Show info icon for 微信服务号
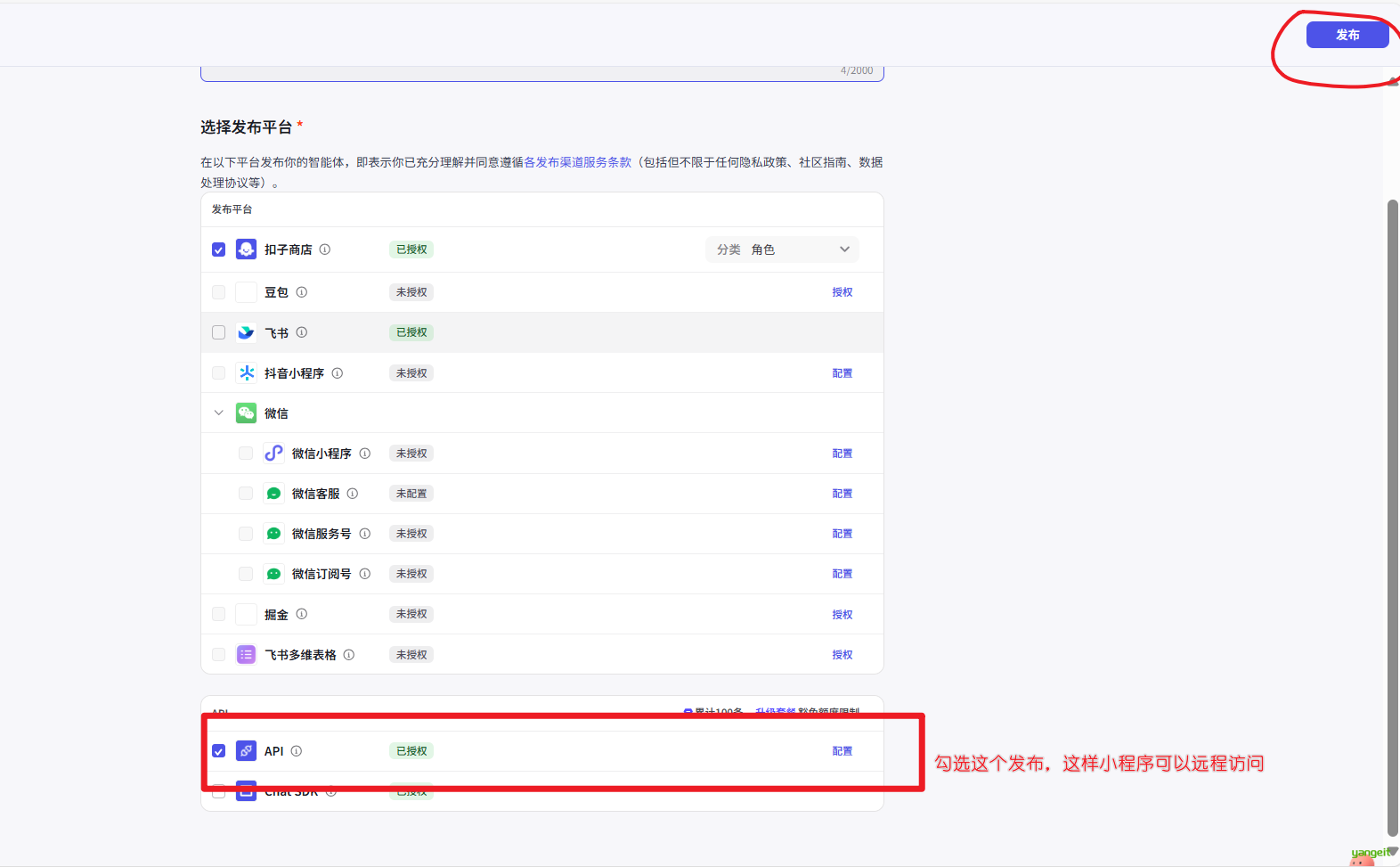1400x867 pixels. (365, 534)
